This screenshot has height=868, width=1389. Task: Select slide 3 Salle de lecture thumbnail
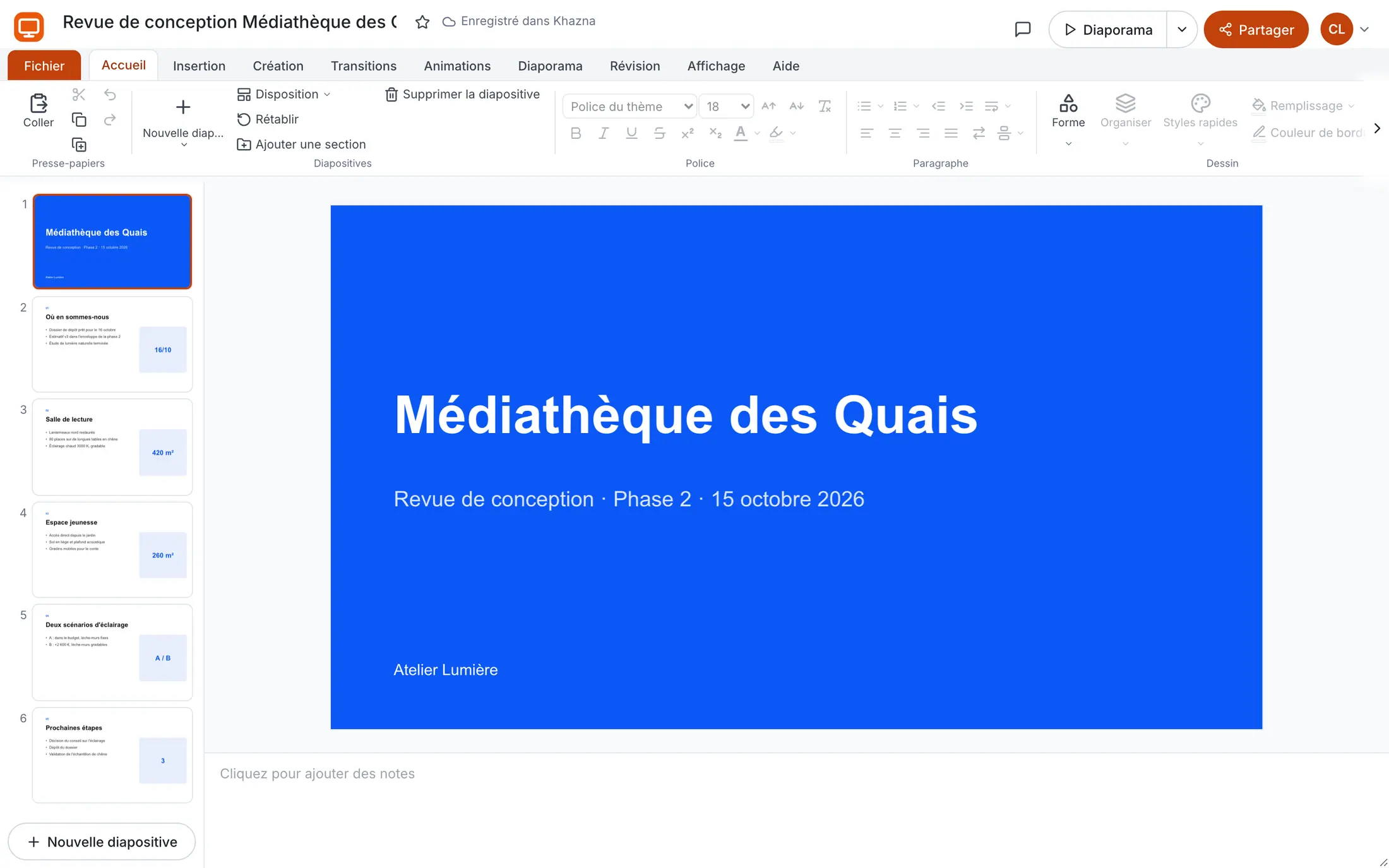112,447
